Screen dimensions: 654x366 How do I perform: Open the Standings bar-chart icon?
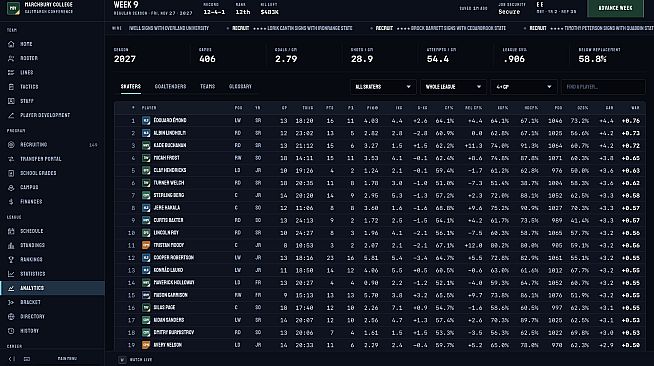pos(11,245)
